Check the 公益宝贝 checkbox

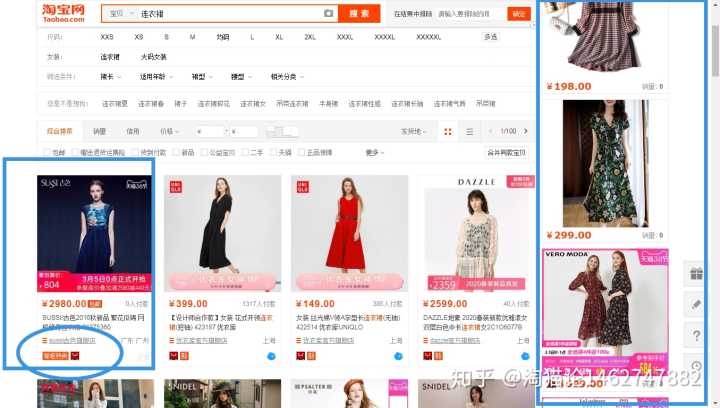click(204, 152)
